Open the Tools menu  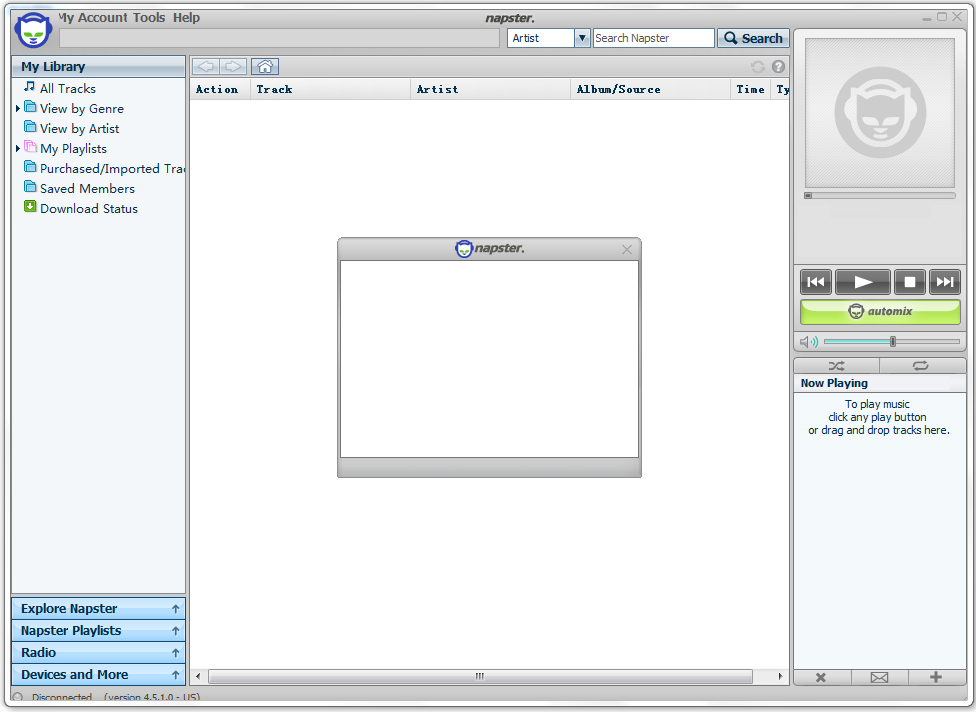click(150, 17)
